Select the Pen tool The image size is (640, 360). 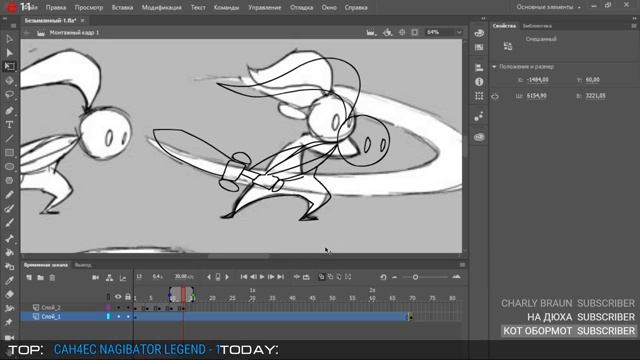pyautogui.click(x=9, y=111)
